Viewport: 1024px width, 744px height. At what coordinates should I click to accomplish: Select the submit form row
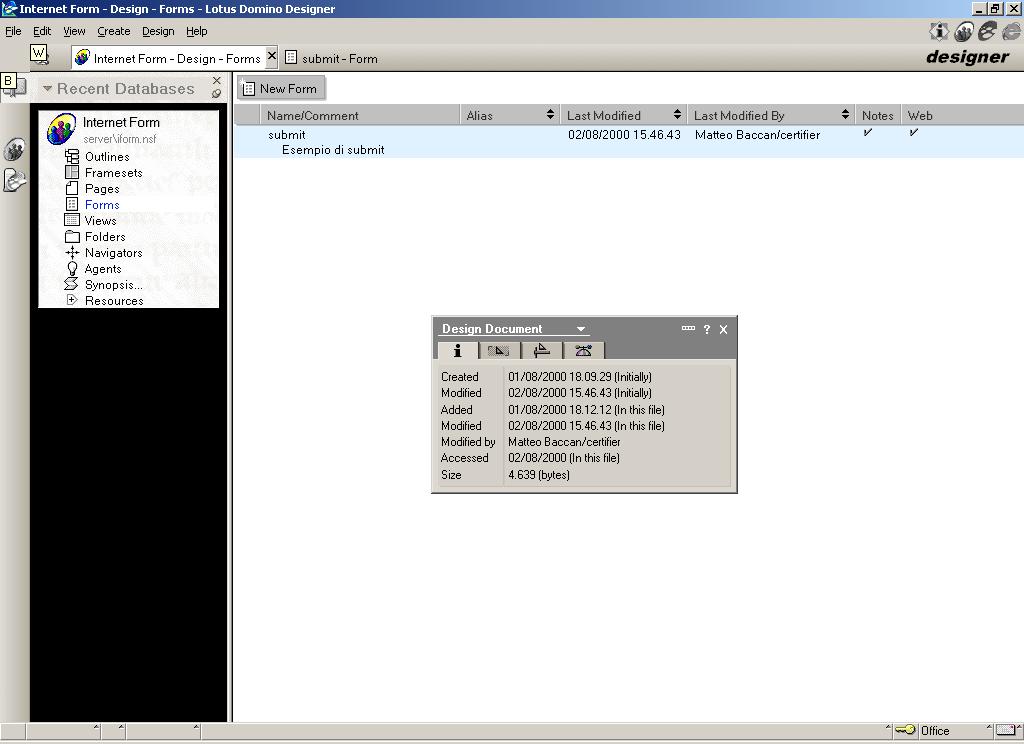pyautogui.click(x=628, y=142)
